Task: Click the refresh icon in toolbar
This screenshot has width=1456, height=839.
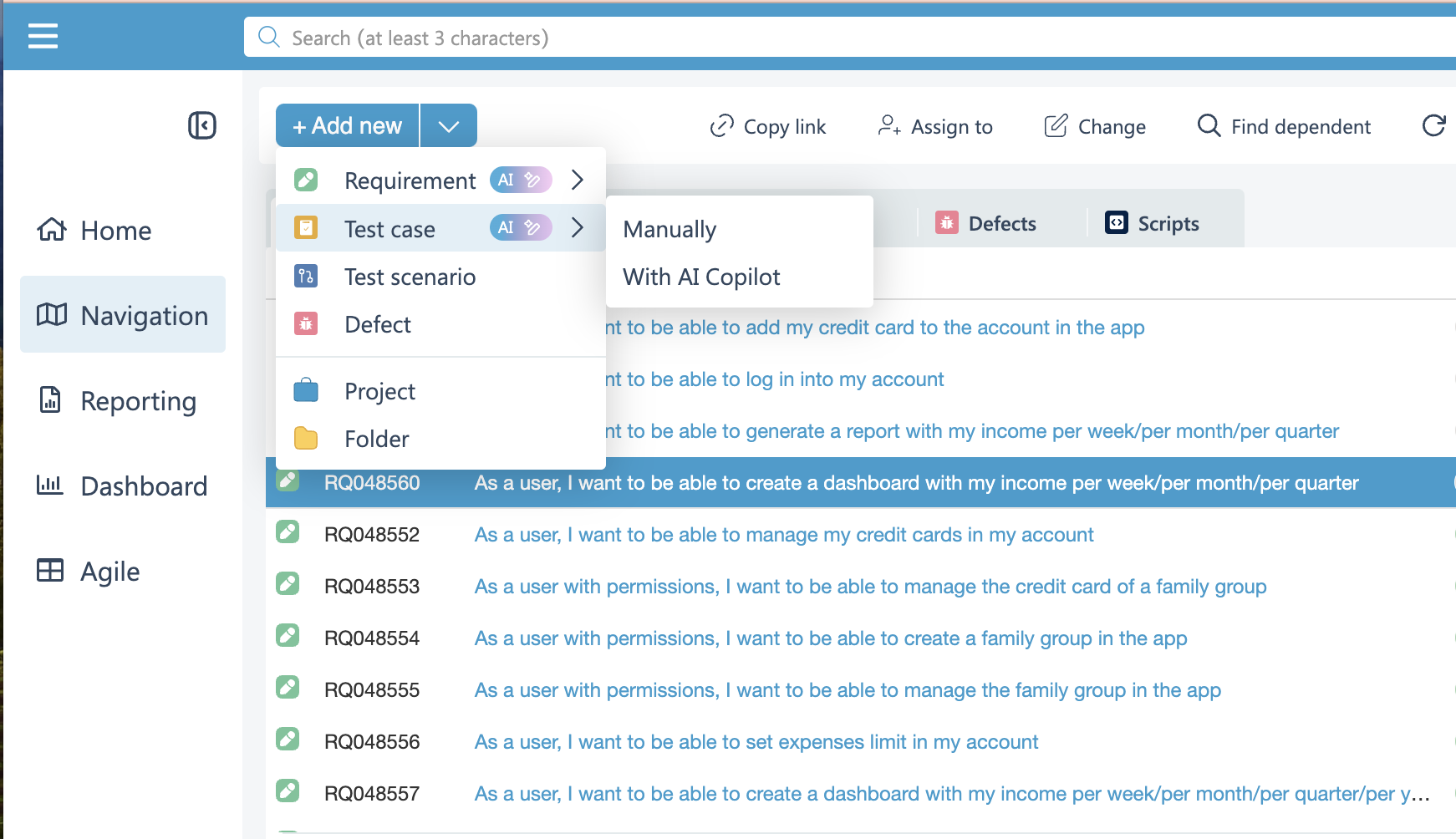Action: pyautogui.click(x=1433, y=125)
